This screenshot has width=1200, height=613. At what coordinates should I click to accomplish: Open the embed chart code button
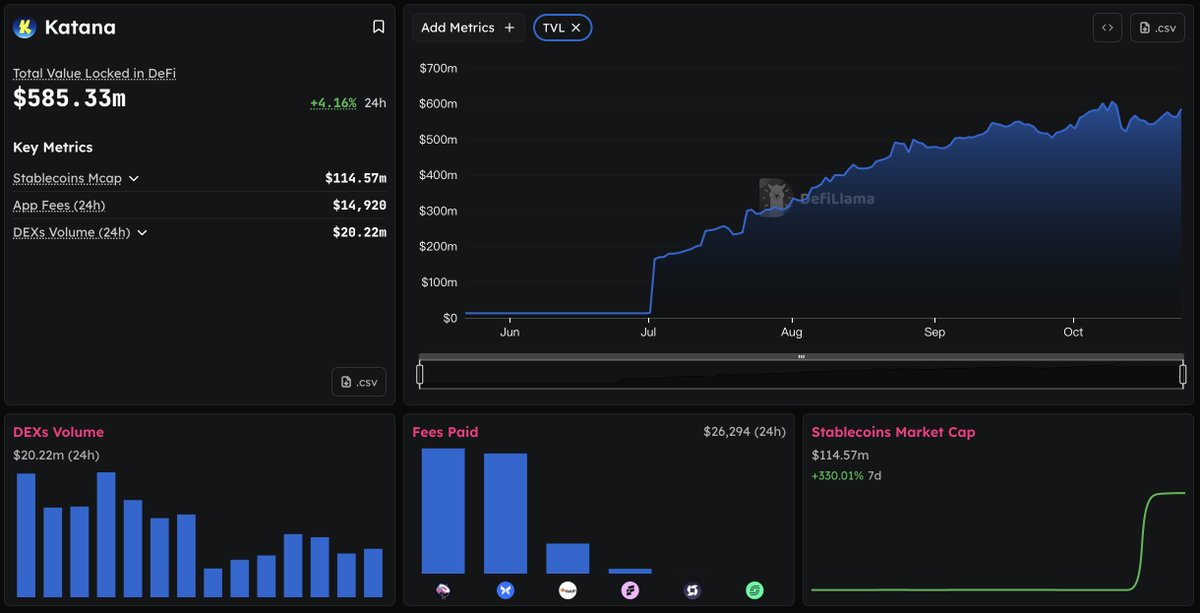pos(1107,28)
